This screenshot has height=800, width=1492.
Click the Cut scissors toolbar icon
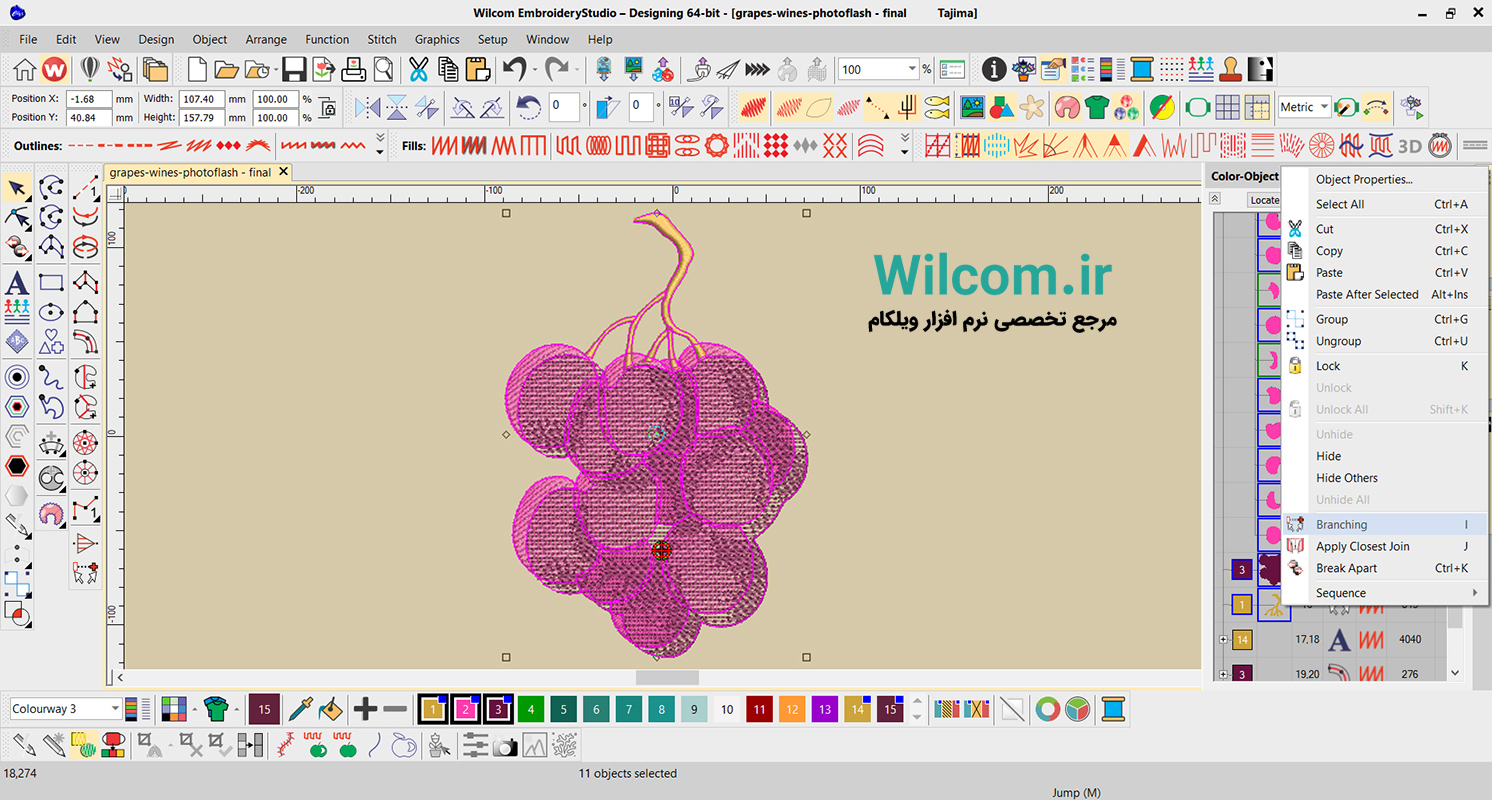[x=418, y=69]
